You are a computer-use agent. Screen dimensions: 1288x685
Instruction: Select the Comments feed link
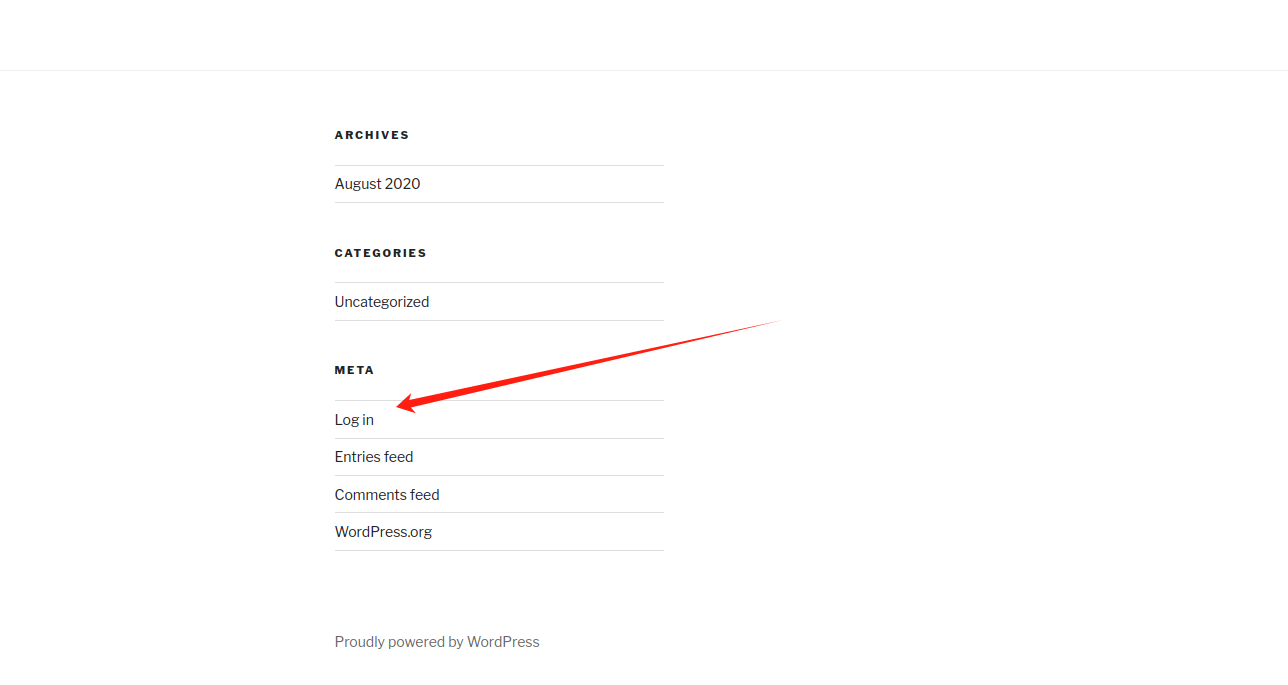[386, 495]
